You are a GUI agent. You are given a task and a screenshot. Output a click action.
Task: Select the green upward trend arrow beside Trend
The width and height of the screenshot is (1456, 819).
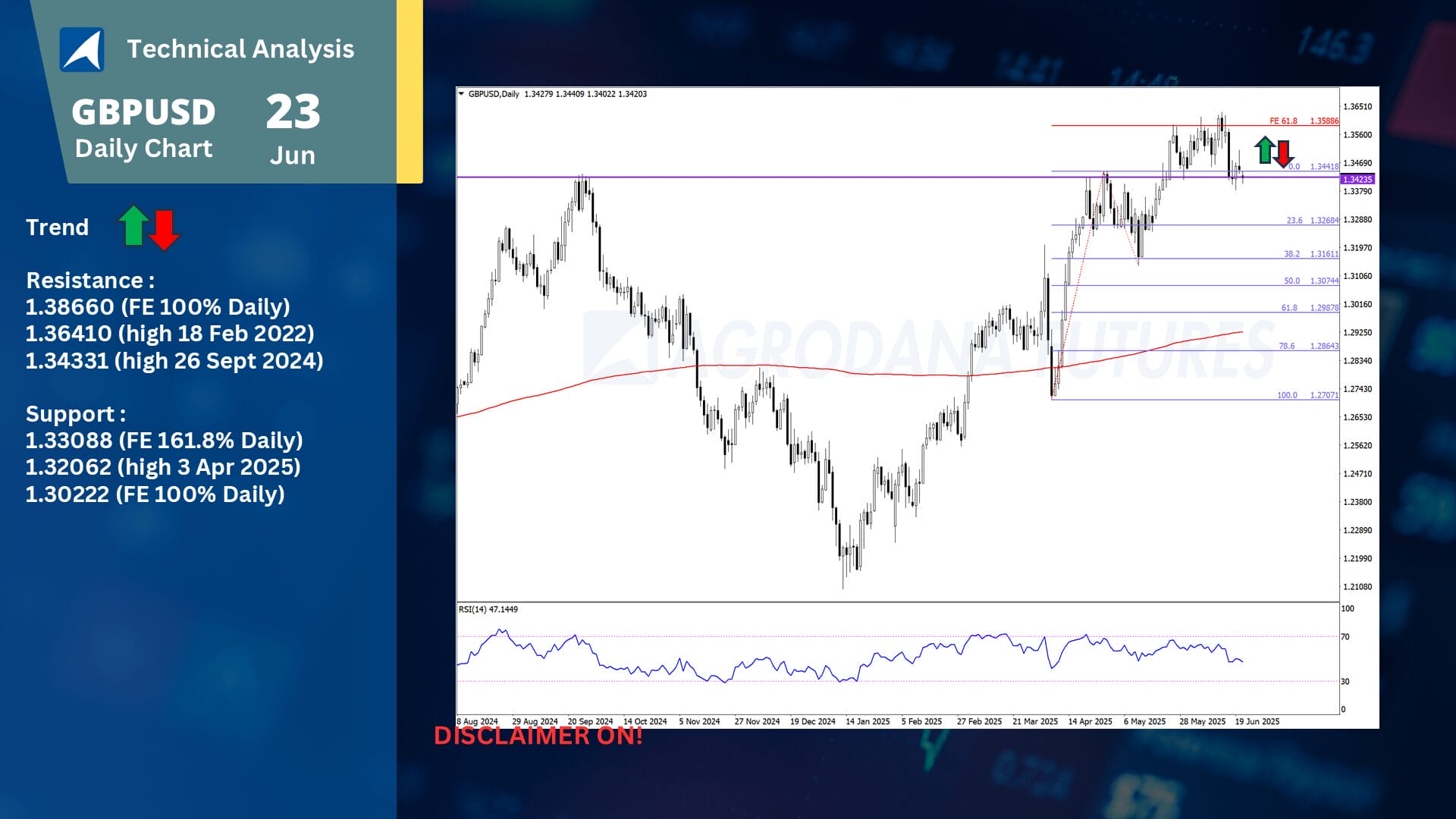[x=133, y=226]
